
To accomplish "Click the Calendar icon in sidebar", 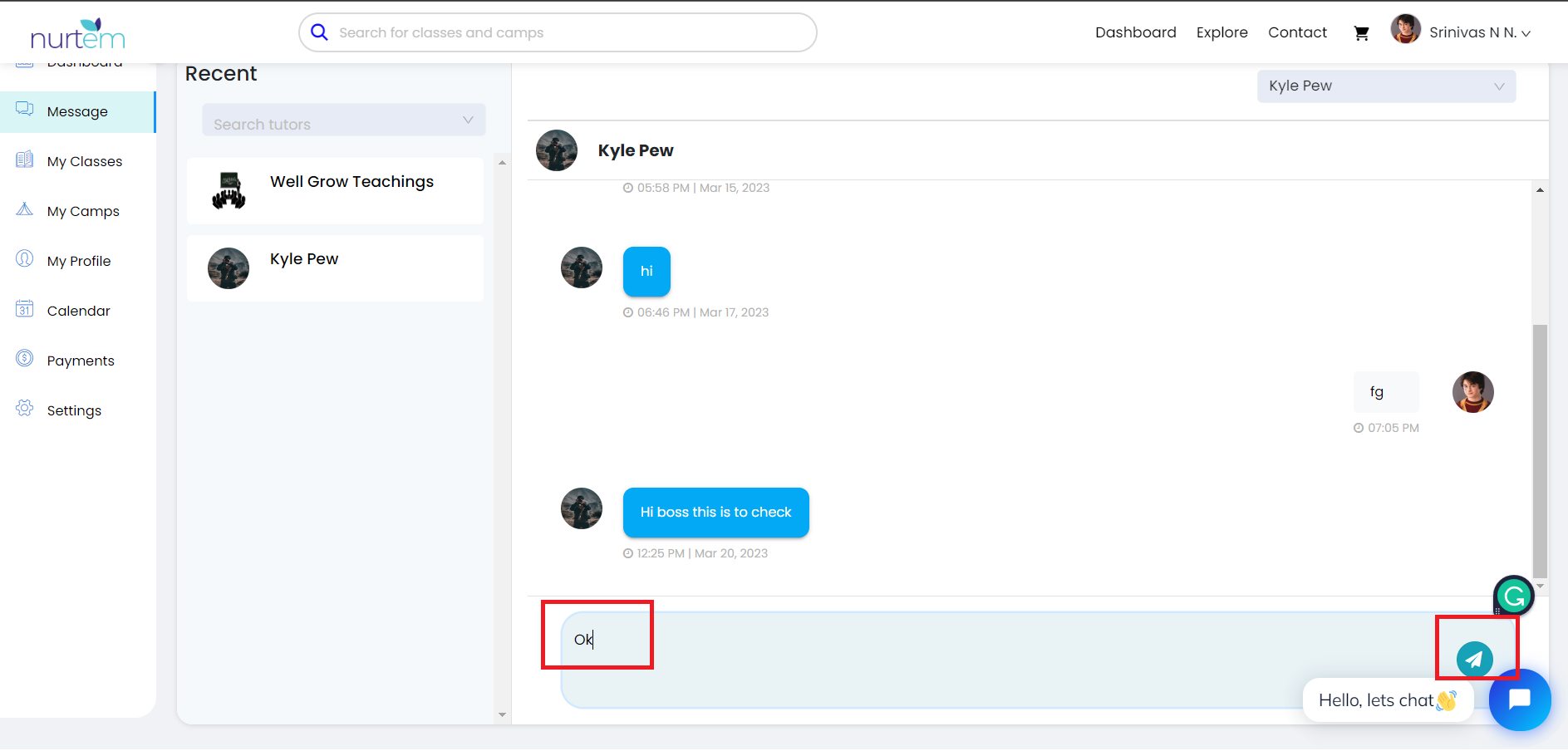I will [25, 310].
